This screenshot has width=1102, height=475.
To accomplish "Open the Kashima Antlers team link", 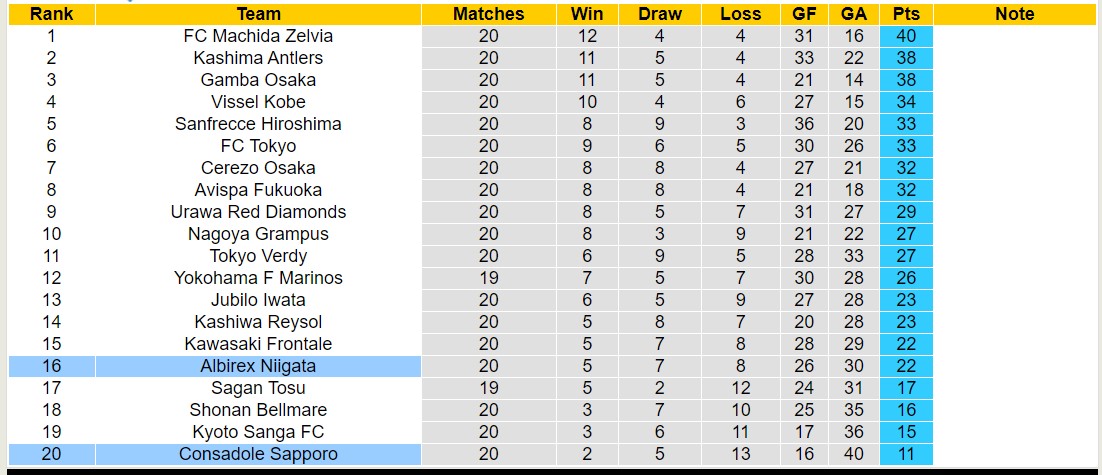I will (259, 58).
